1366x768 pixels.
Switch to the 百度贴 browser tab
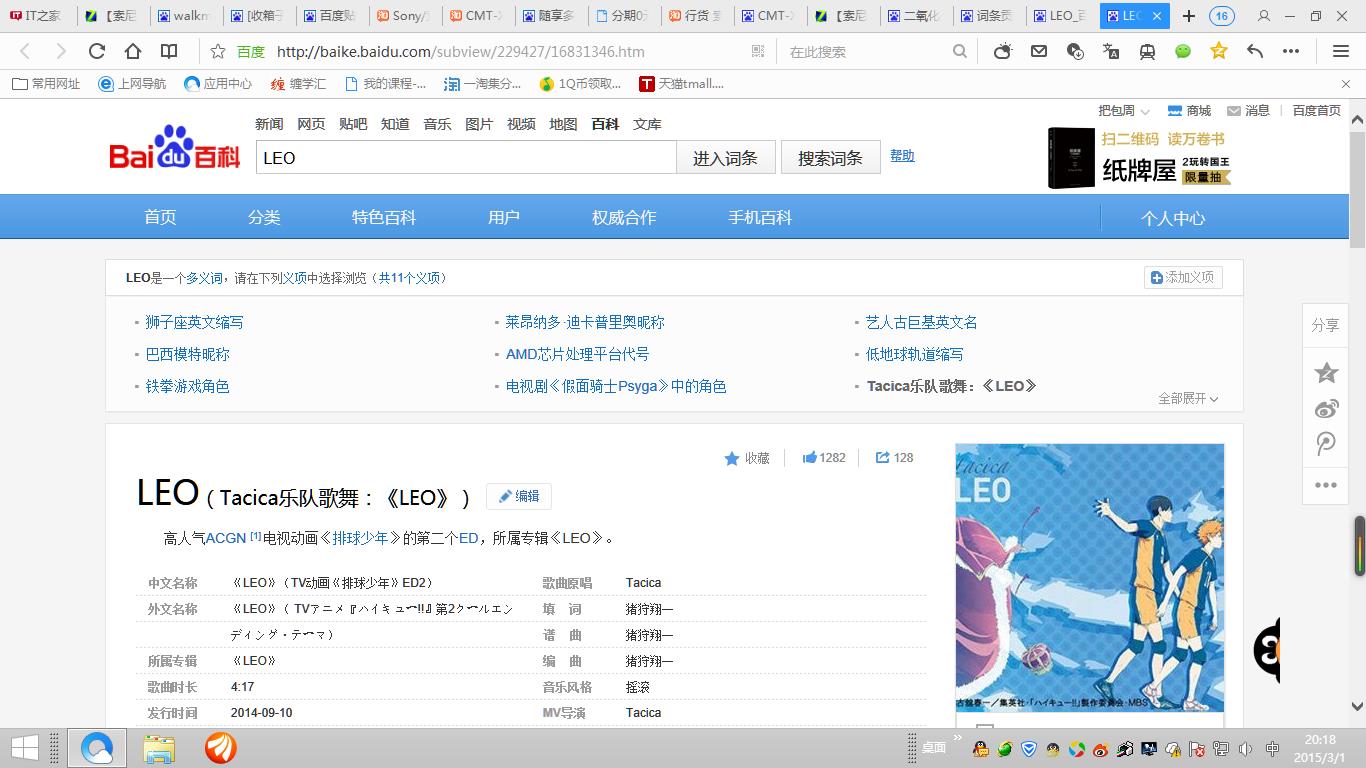[330, 16]
